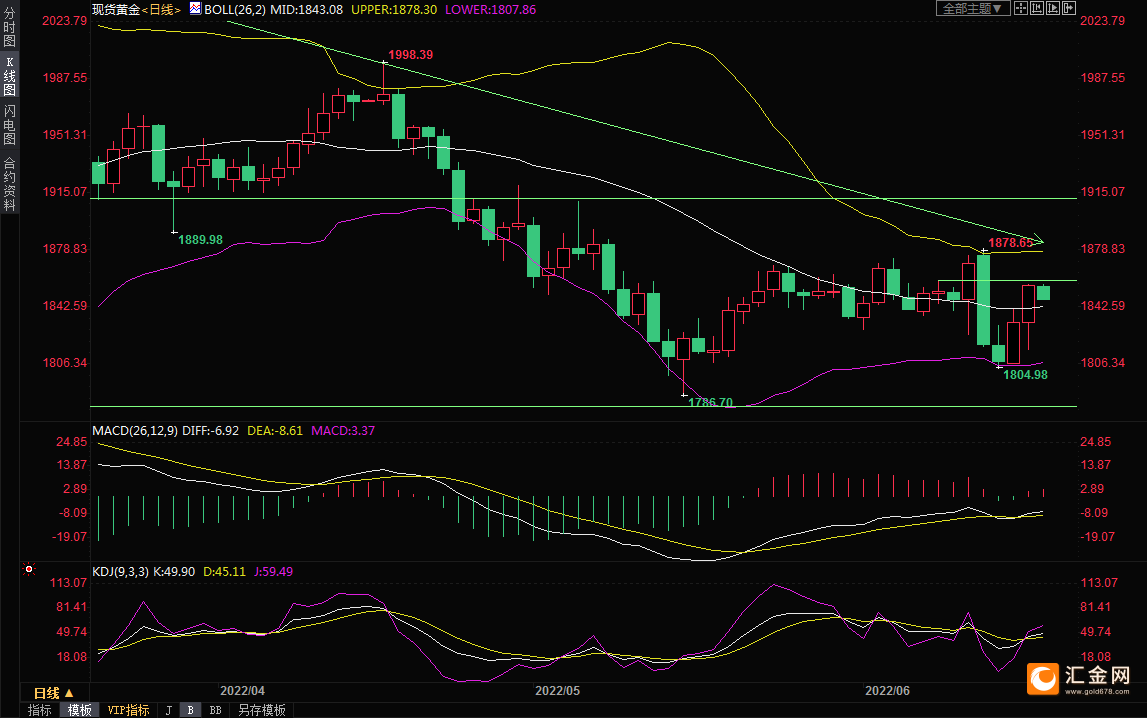
Task: Click the BOLL indicator chart icon
Action: (195, 9)
